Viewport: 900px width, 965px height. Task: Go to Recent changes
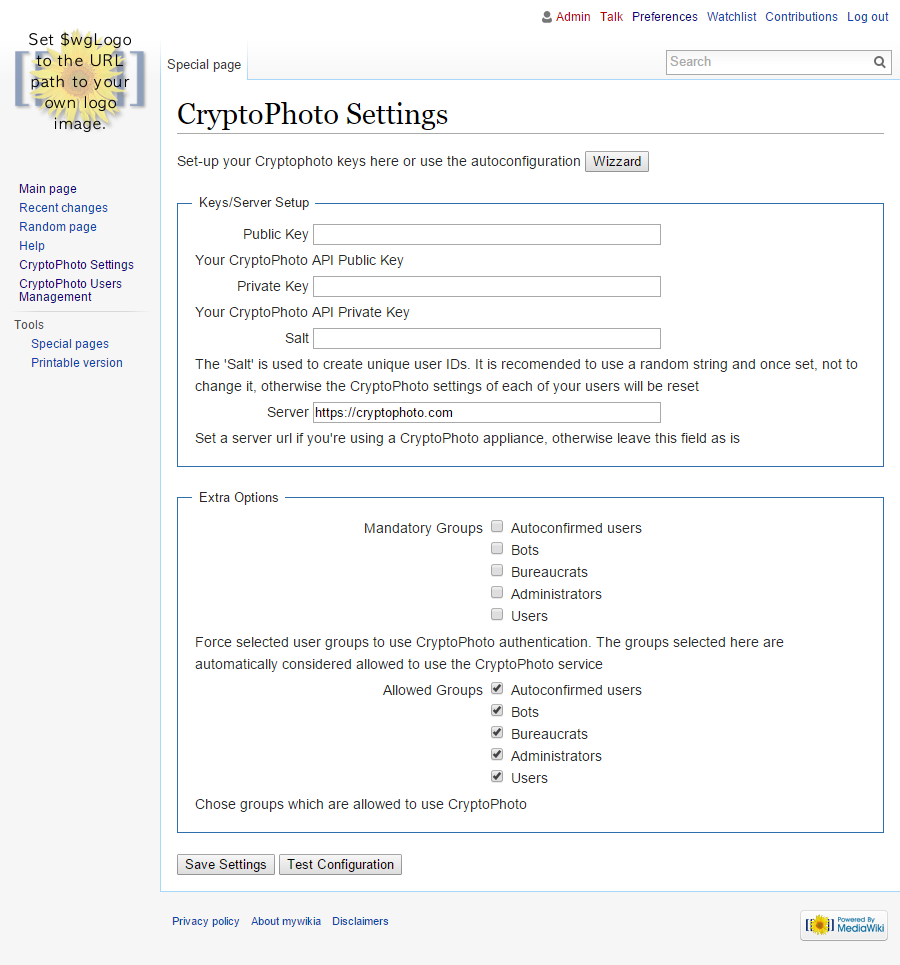coord(63,208)
